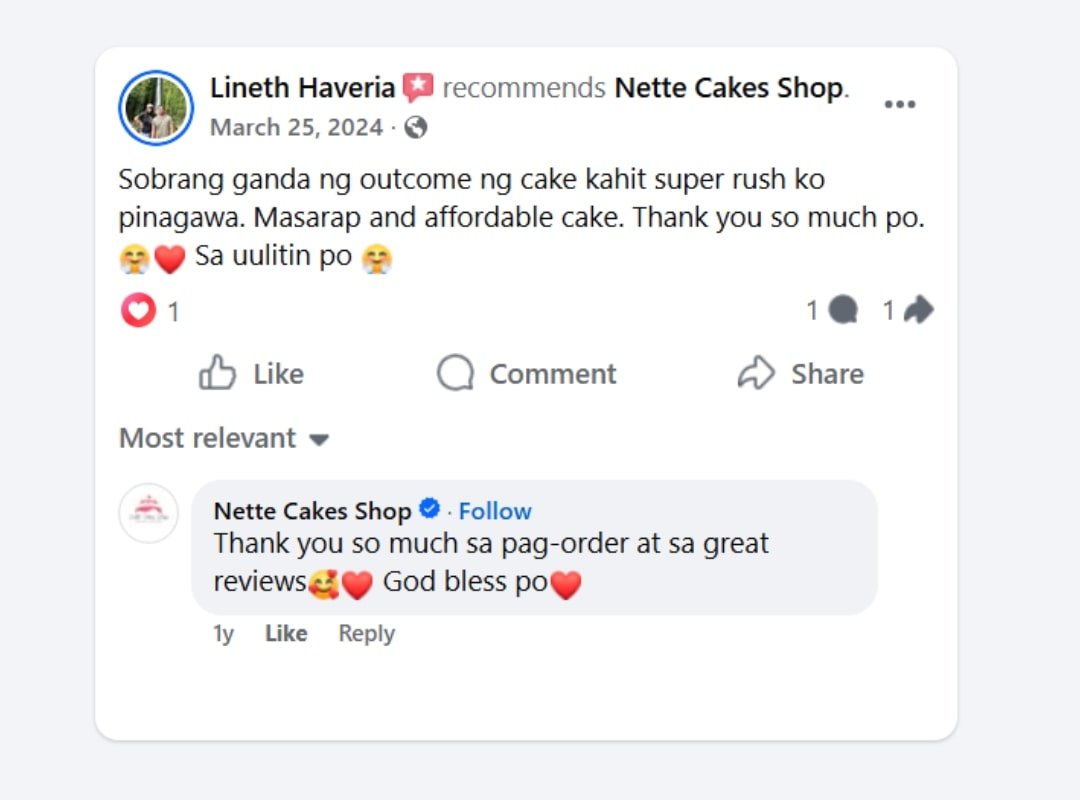Open Lineth Haveria's profile picture

[x=156, y=108]
